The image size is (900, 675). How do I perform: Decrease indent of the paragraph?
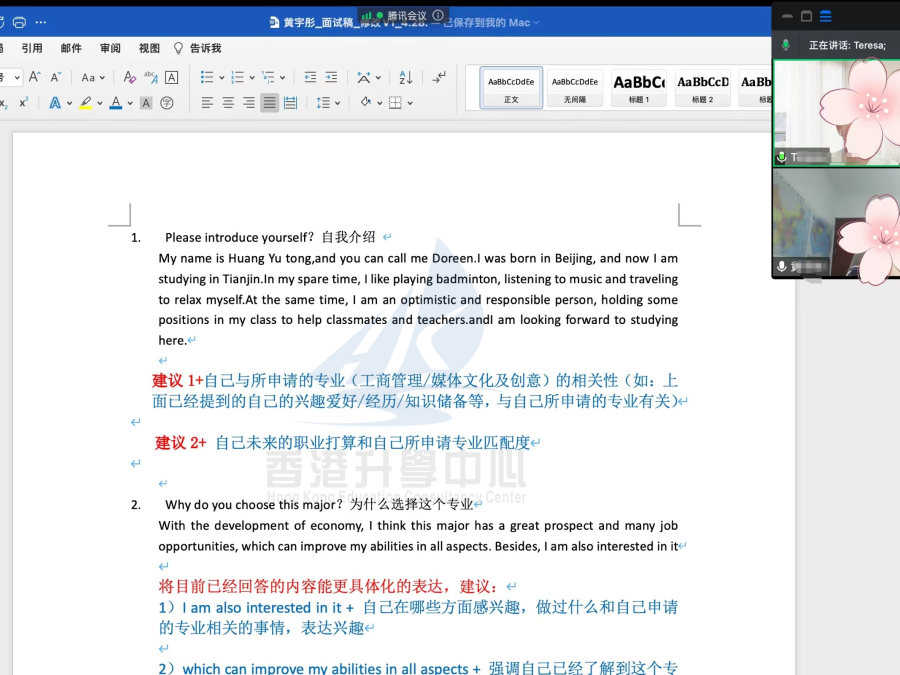[x=310, y=77]
